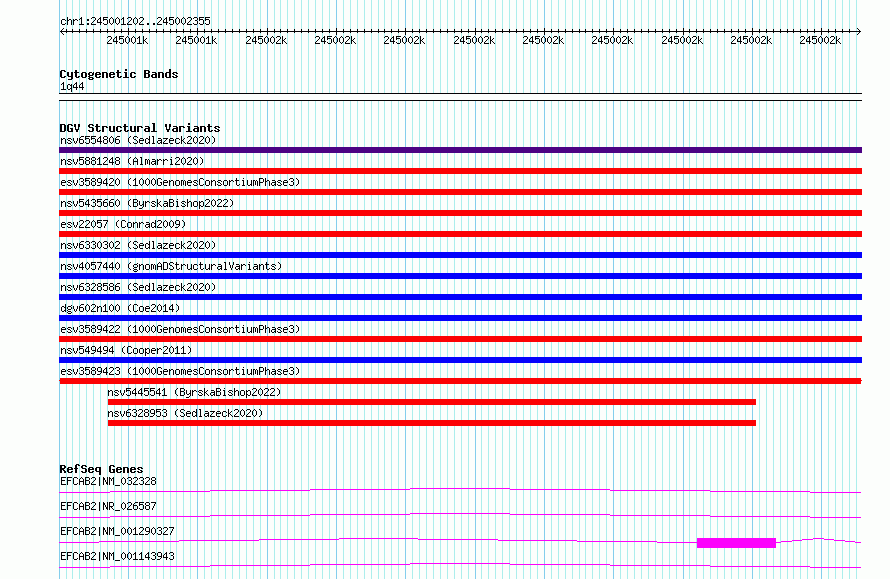Click the shorter red bar for nsv5445541
Viewport: 890px width, 579px height.
pos(432,402)
